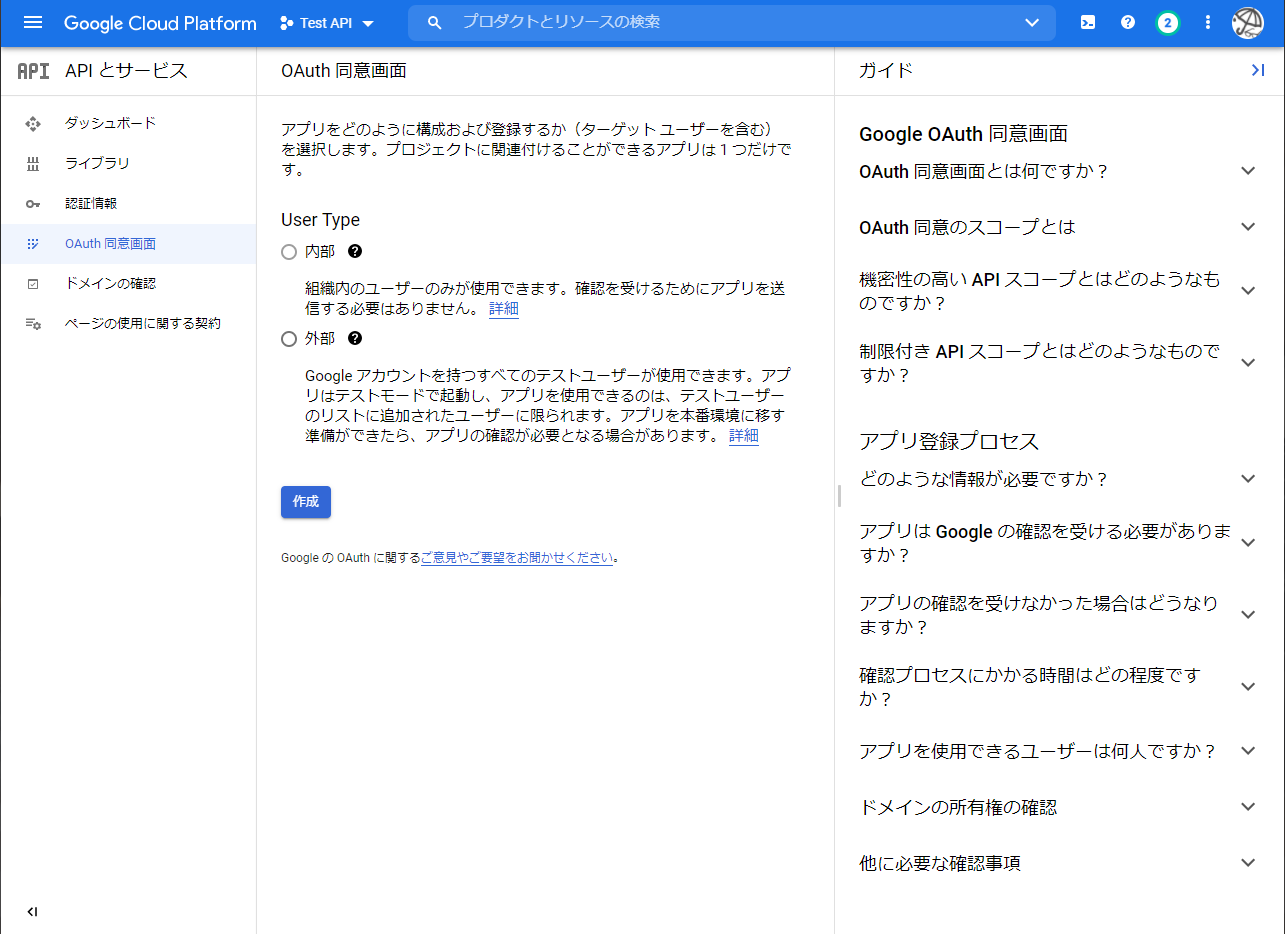
Task: Collapse the ガイド panel with arrow icon
Action: tap(1258, 70)
